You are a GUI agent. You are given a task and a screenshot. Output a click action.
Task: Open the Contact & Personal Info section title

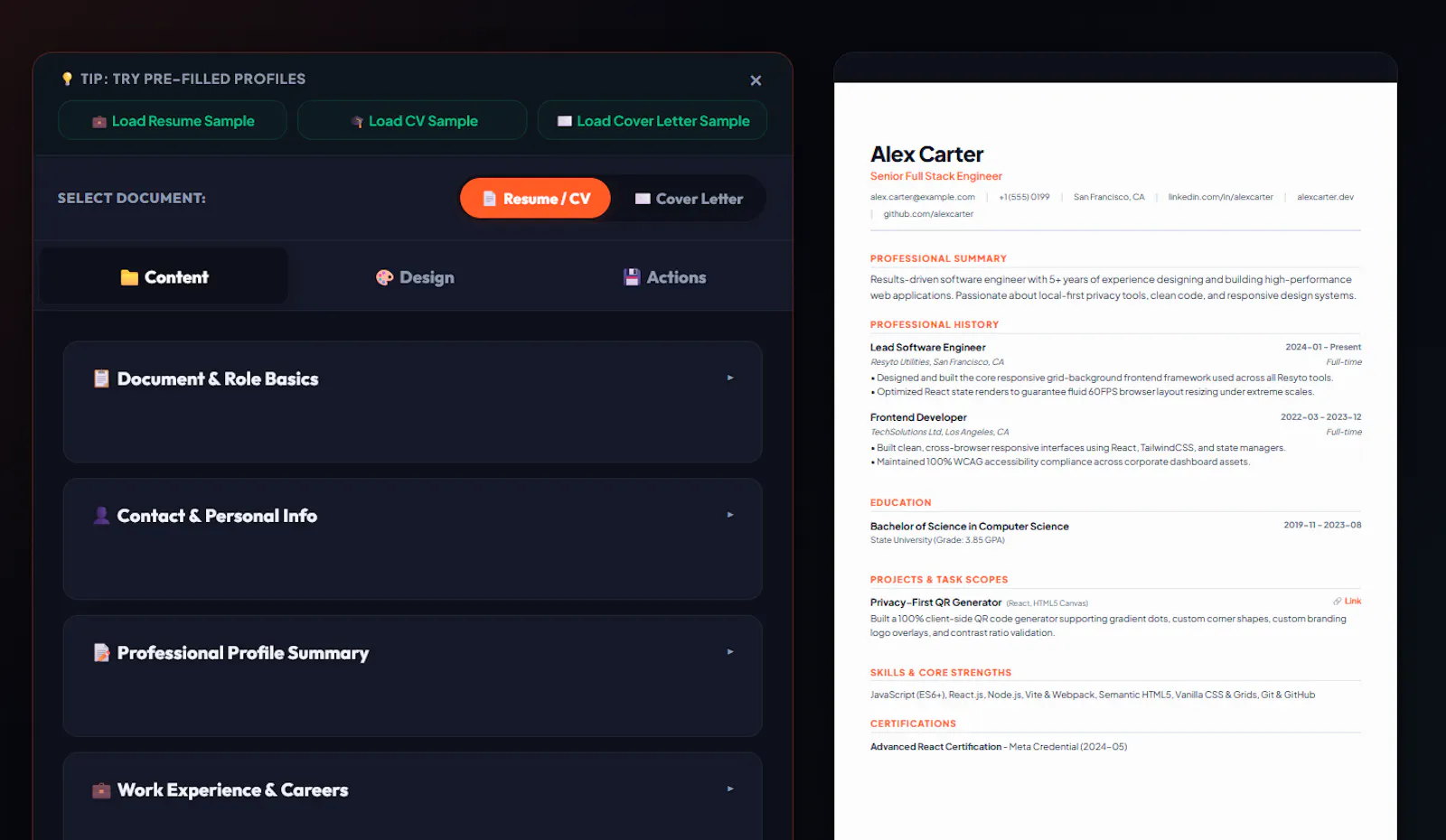click(x=217, y=516)
